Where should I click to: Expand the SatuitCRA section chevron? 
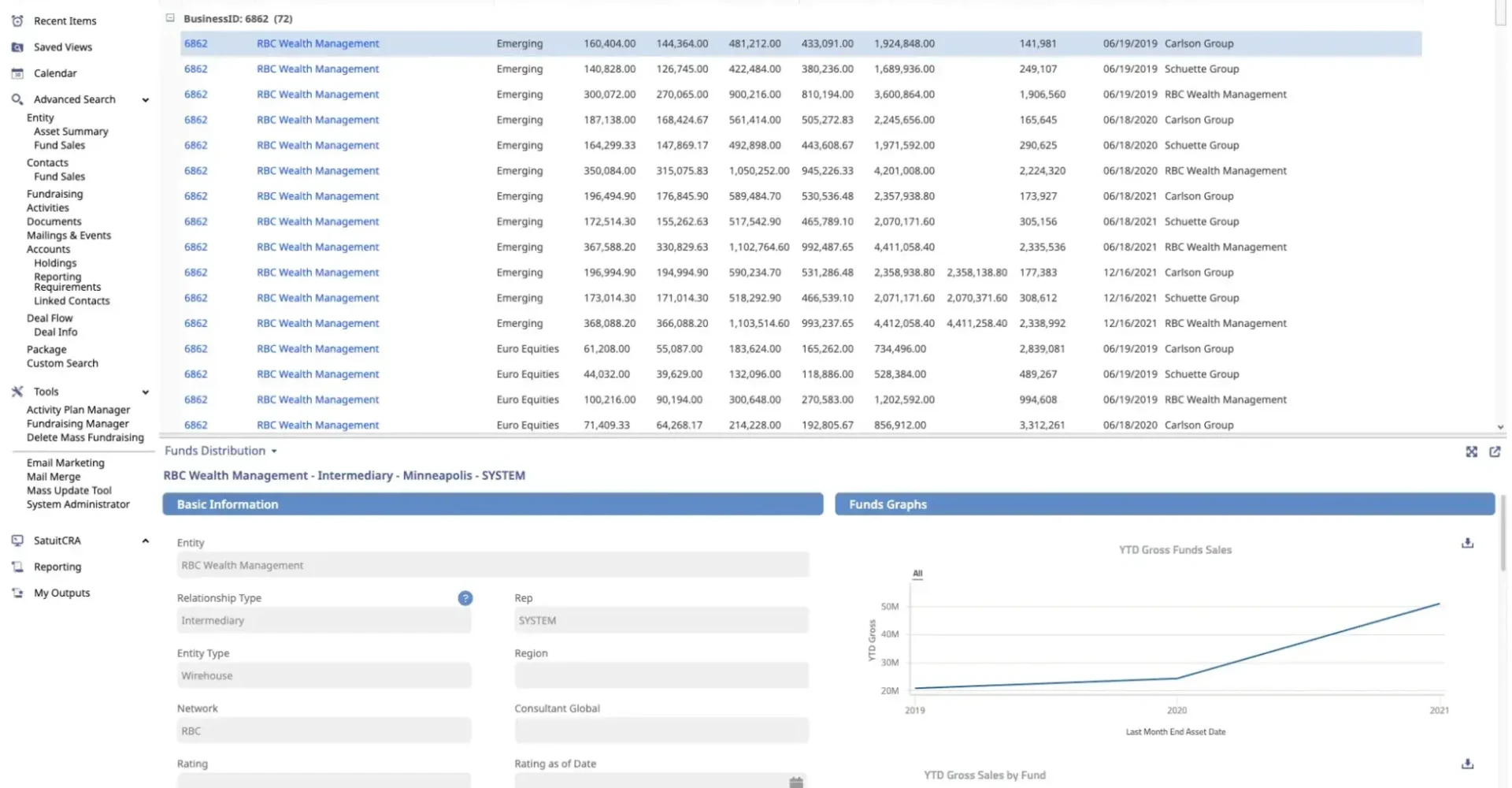tap(146, 541)
